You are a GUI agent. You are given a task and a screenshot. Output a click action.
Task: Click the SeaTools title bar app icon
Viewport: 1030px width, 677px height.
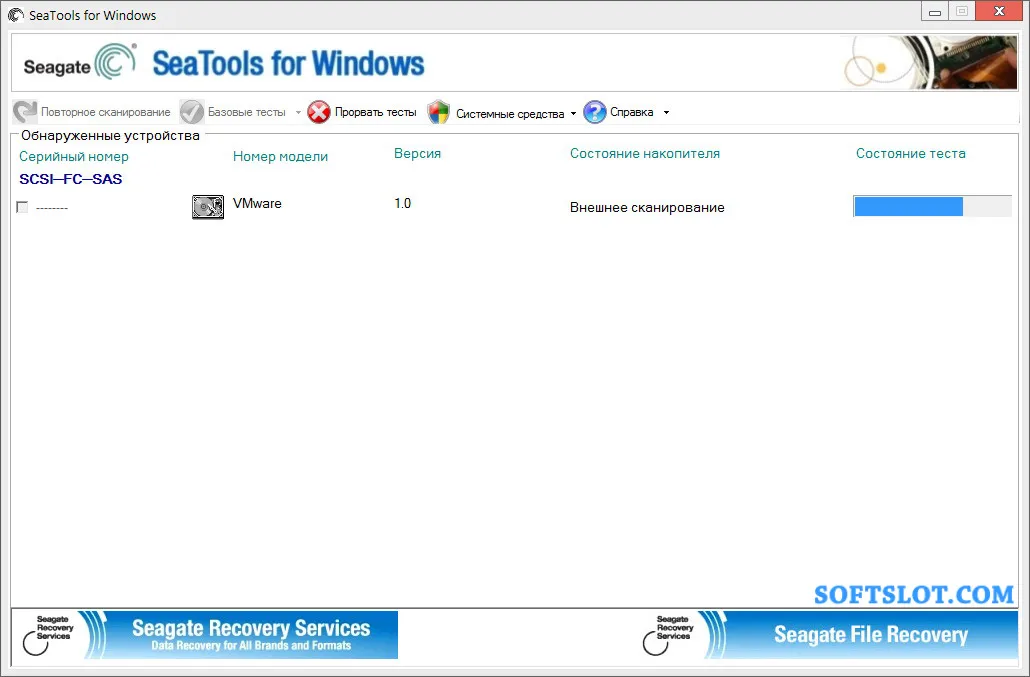[16, 14]
